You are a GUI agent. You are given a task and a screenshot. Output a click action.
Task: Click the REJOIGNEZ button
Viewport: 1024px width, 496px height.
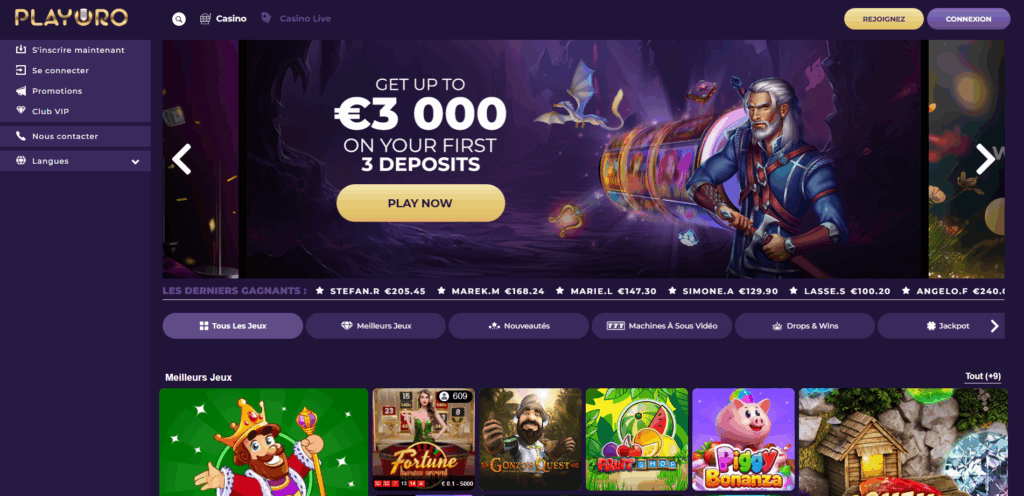click(x=884, y=19)
